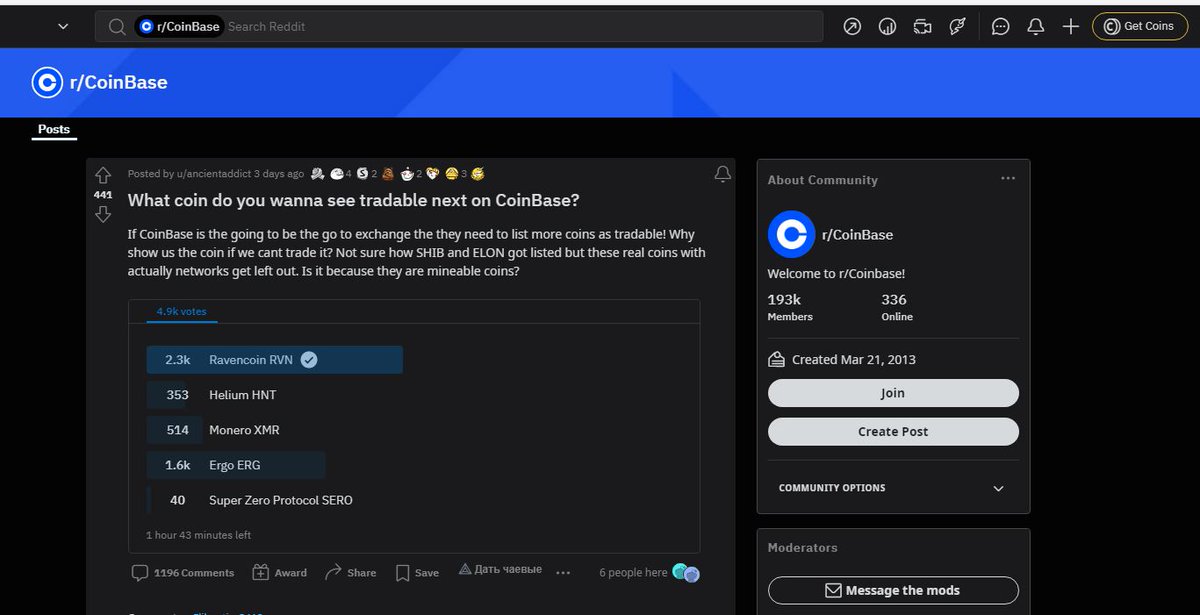Viewport: 1200px width, 615px height.
Task: Click the Ravencoin checkmark icon
Action: click(309, 360)
